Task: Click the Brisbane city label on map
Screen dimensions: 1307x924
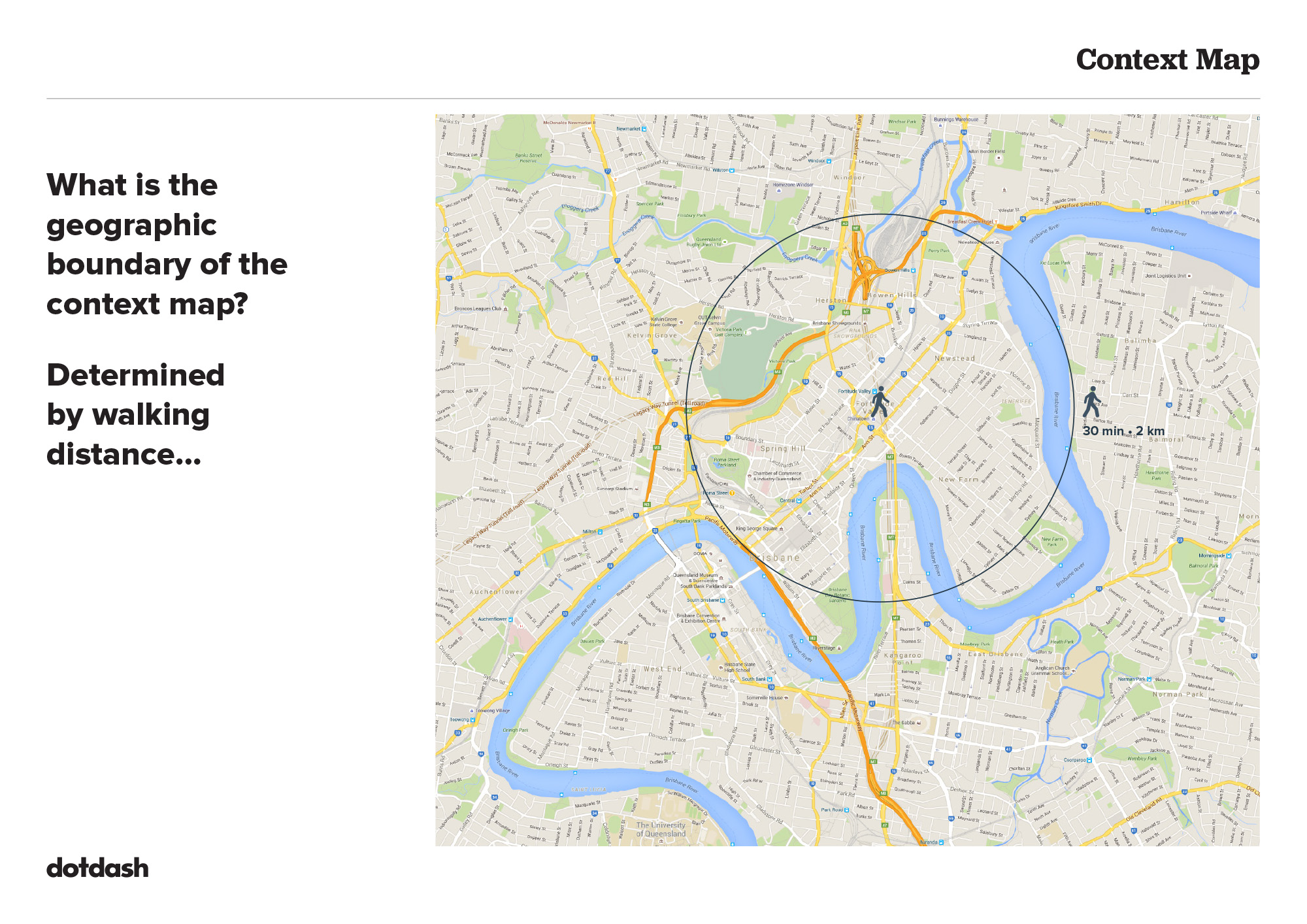Action: pos(774,557)
